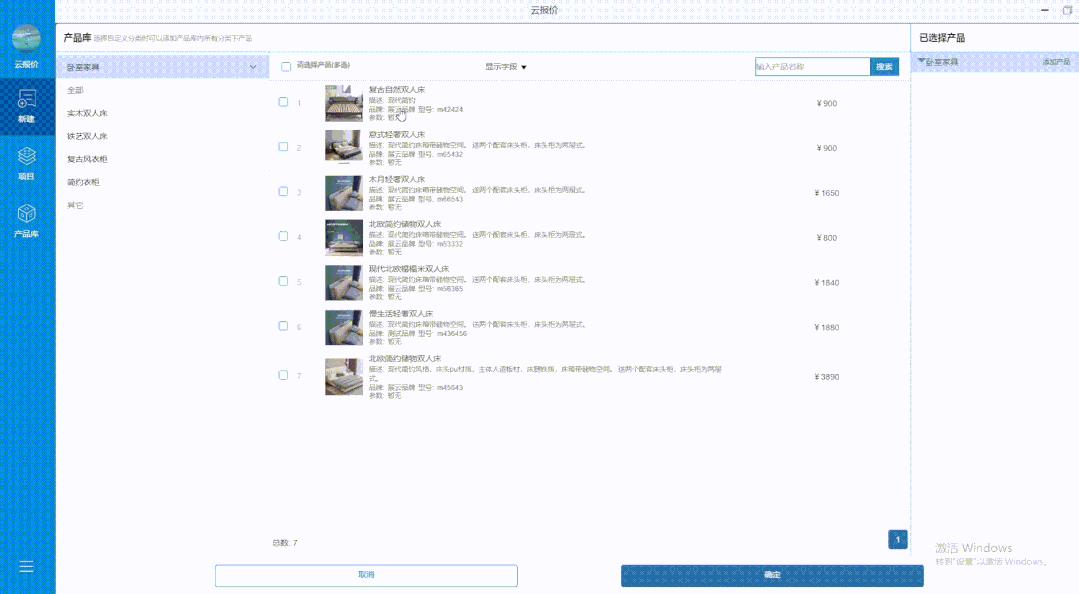Viewport: 1079px width, 594px height.
Task: Tick the checkbox for product row 3
Action: (x=283, y=191)
